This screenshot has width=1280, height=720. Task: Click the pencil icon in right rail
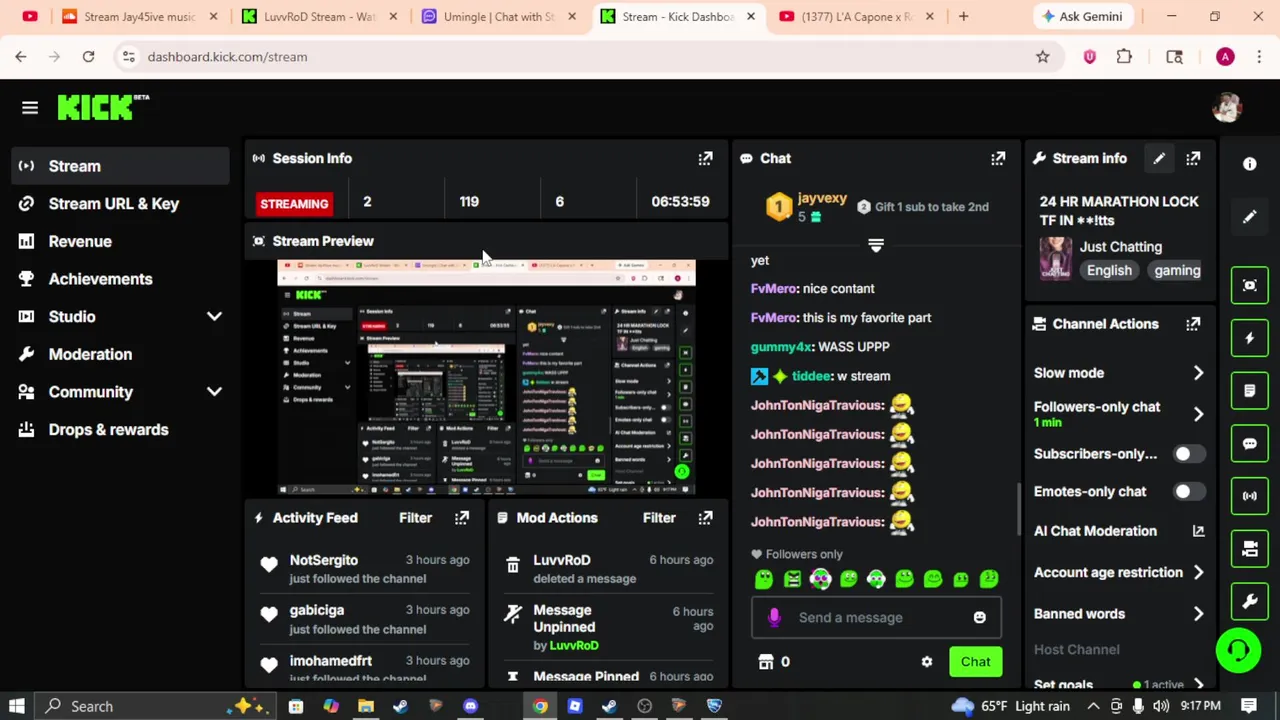pyautogui.click(x=1250, y=217)
